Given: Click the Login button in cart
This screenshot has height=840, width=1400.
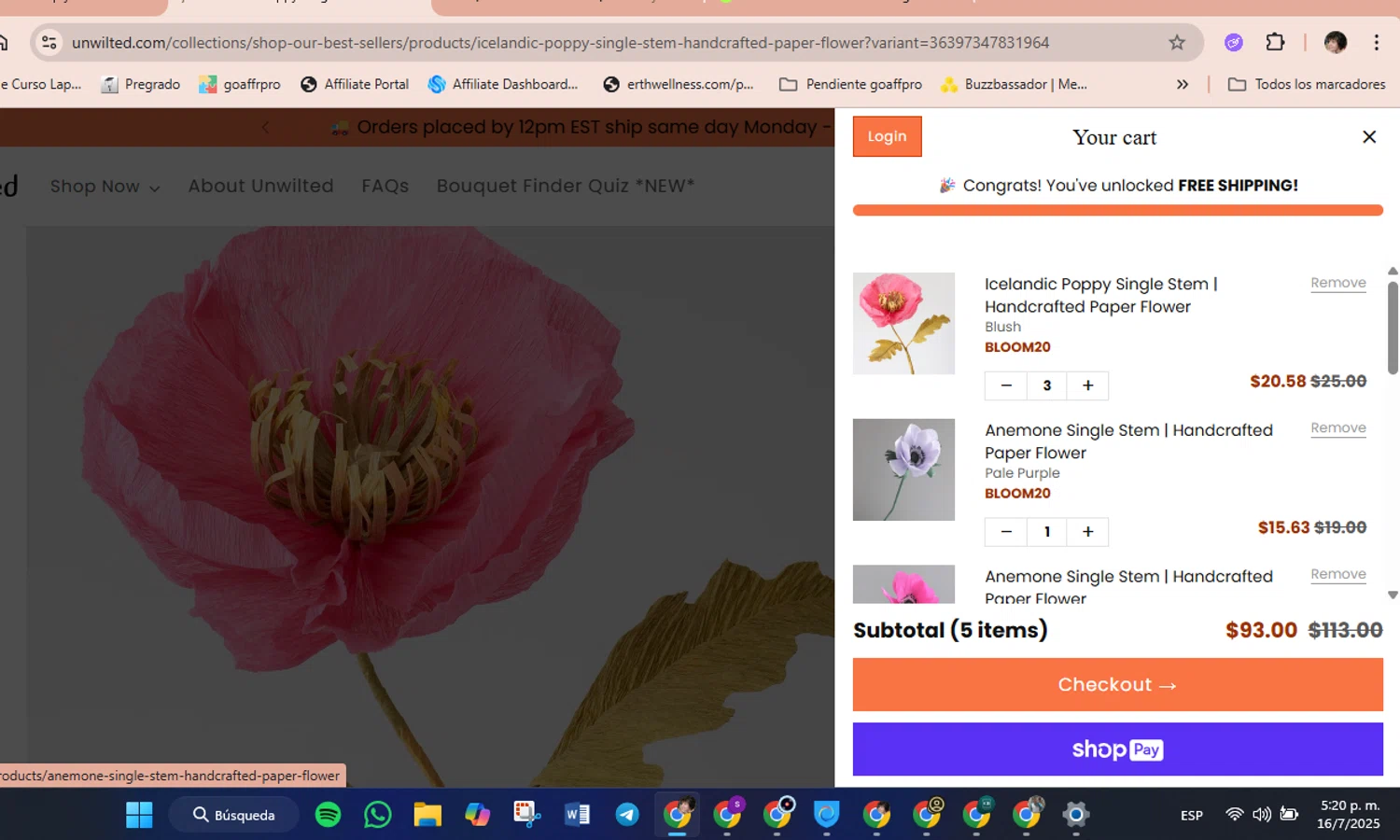Looking at the screenshot, I should coord(887,136).
